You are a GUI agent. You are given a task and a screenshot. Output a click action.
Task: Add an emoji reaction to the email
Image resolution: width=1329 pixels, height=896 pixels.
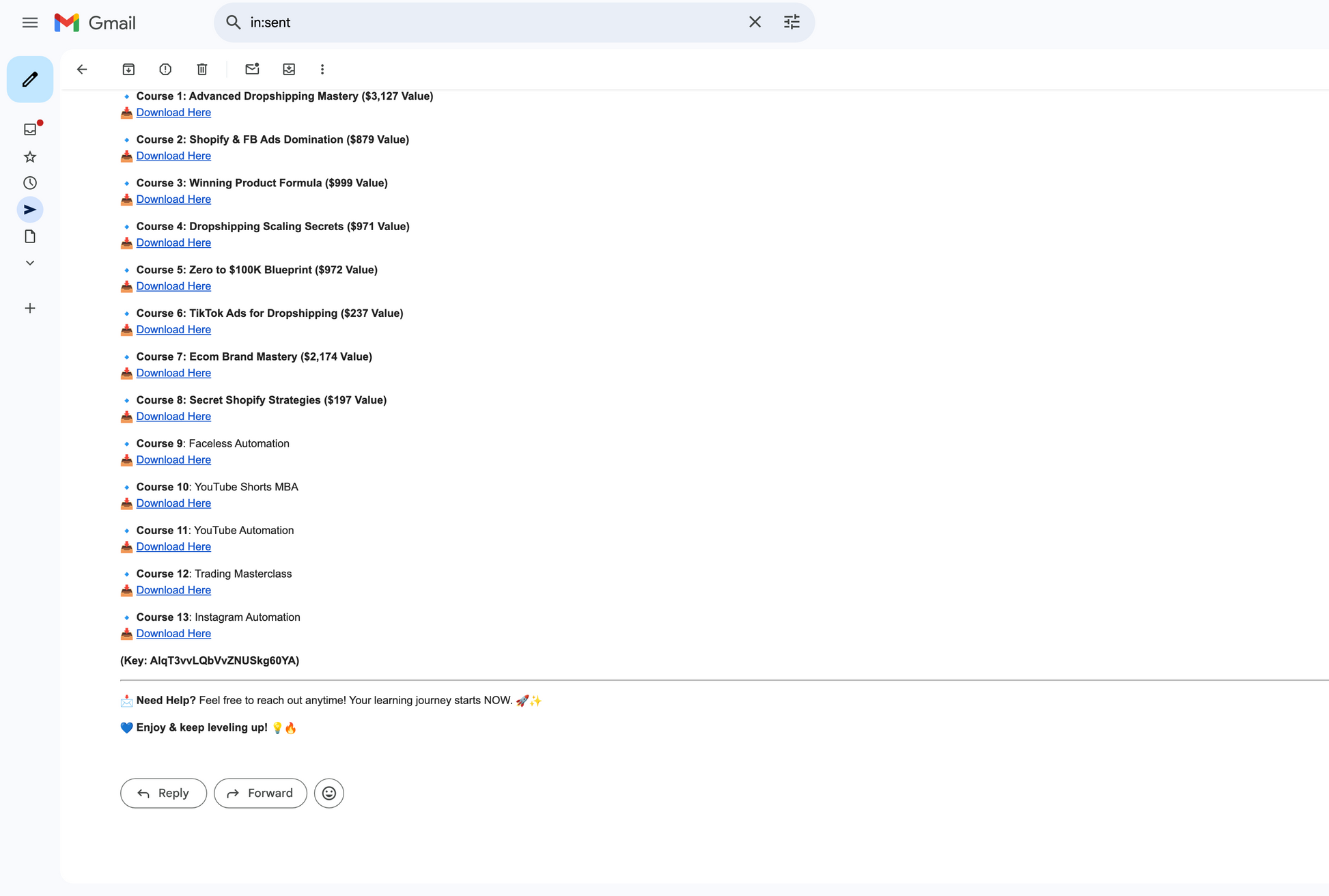[329, 793]
